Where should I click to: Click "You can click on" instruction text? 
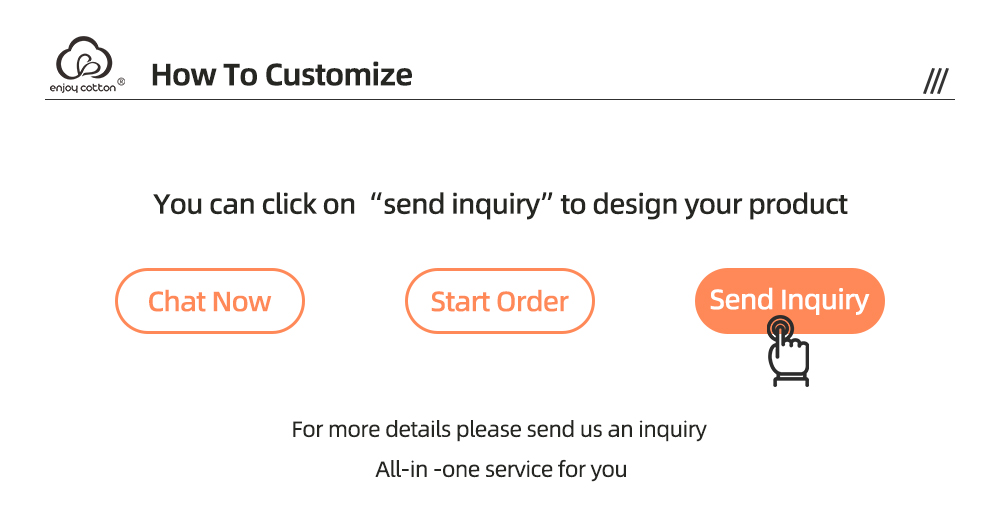(x=254, y=205)
